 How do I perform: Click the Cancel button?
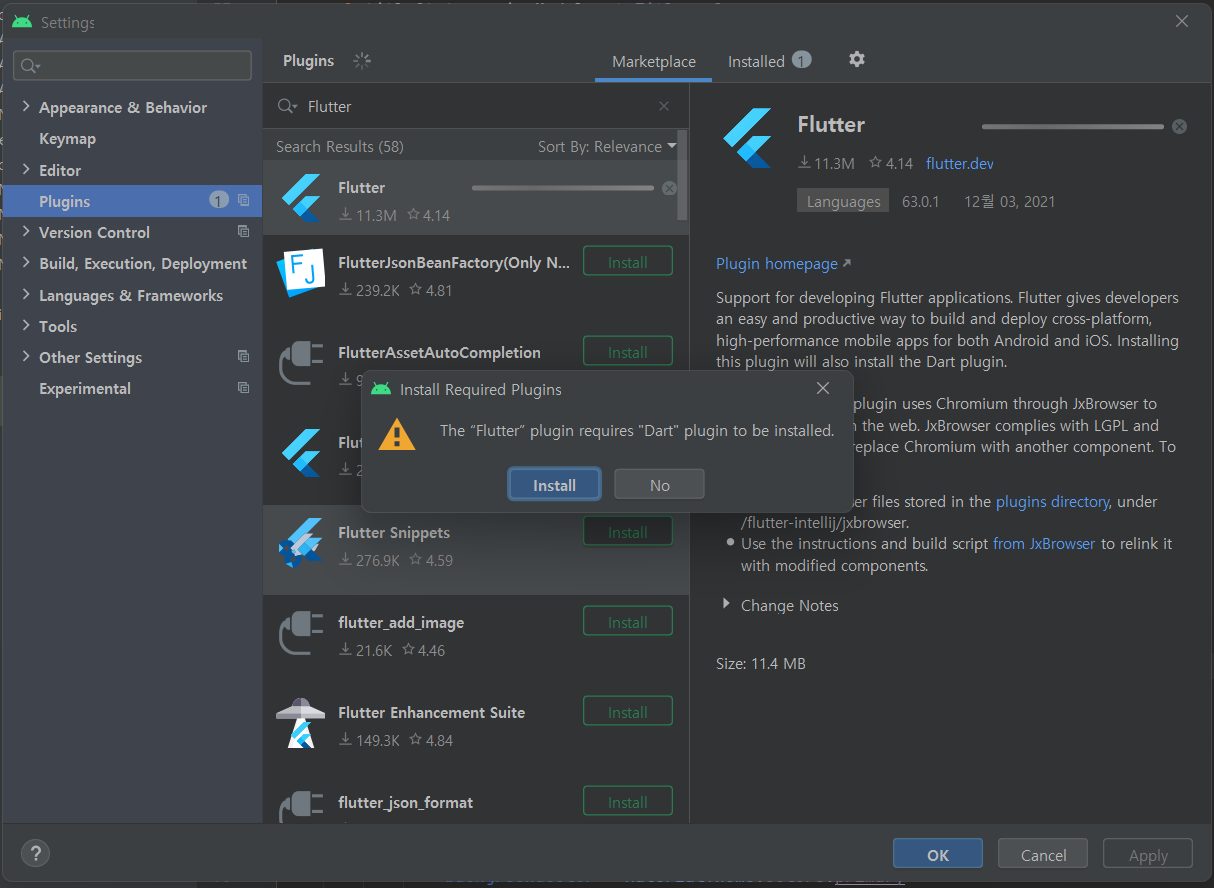tap(1043, 855)
